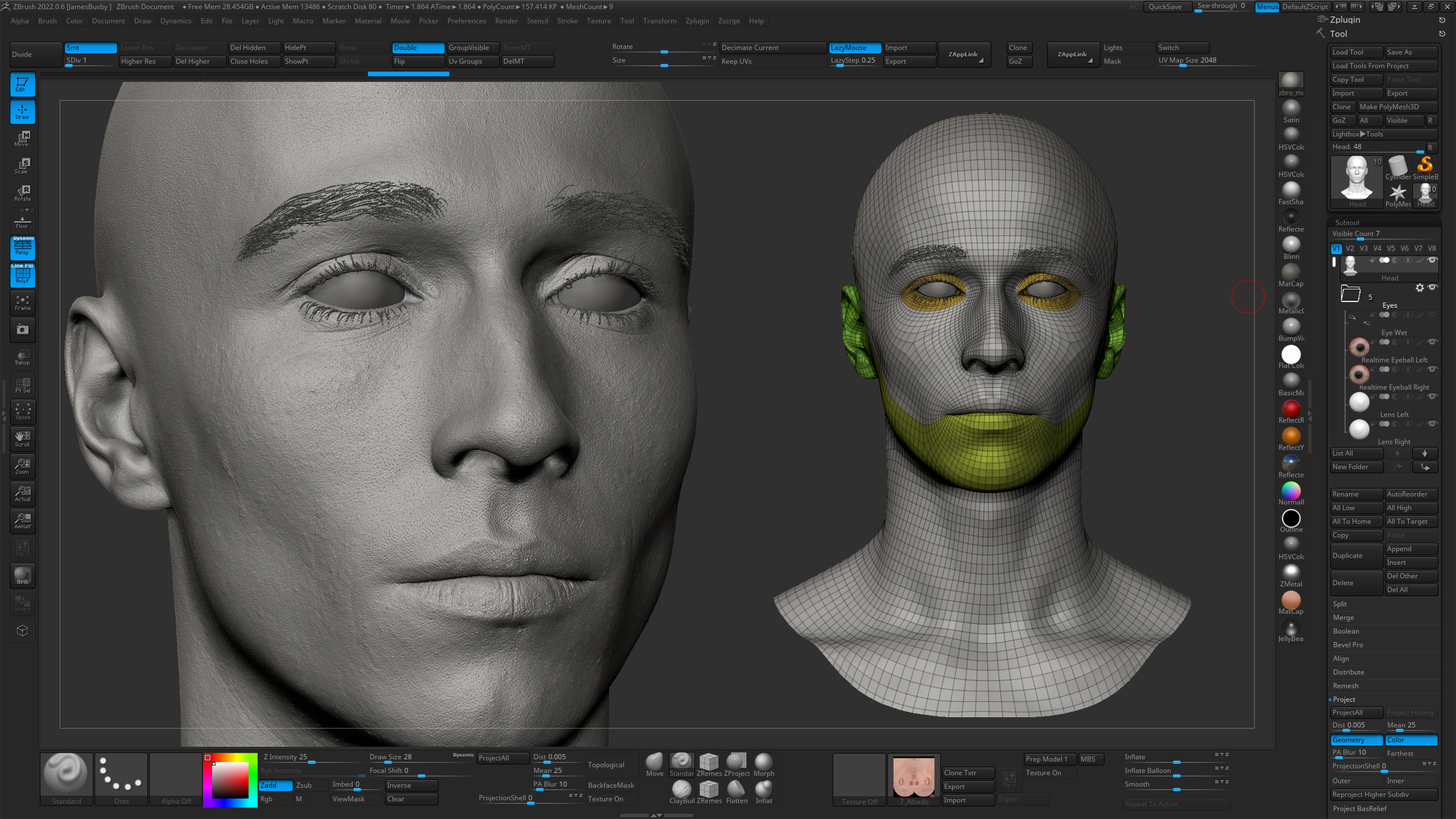Open the Zplugin menu
This screenshot has width=1456, height=819.
coord(697,21)
